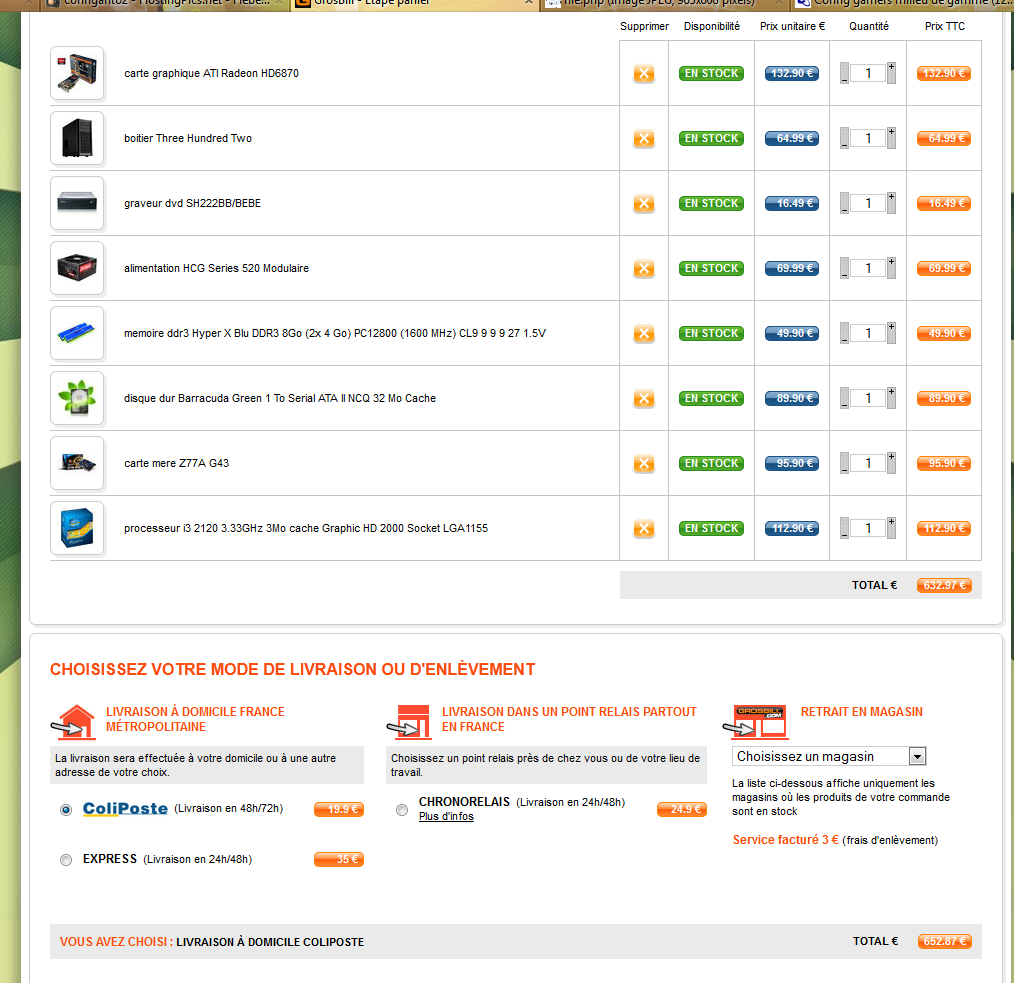Image resolution: width=1014 pixels, height=983 pixels.
Task: Remove the ATI Radeon HD6870 graphics card
Action: 643,74
